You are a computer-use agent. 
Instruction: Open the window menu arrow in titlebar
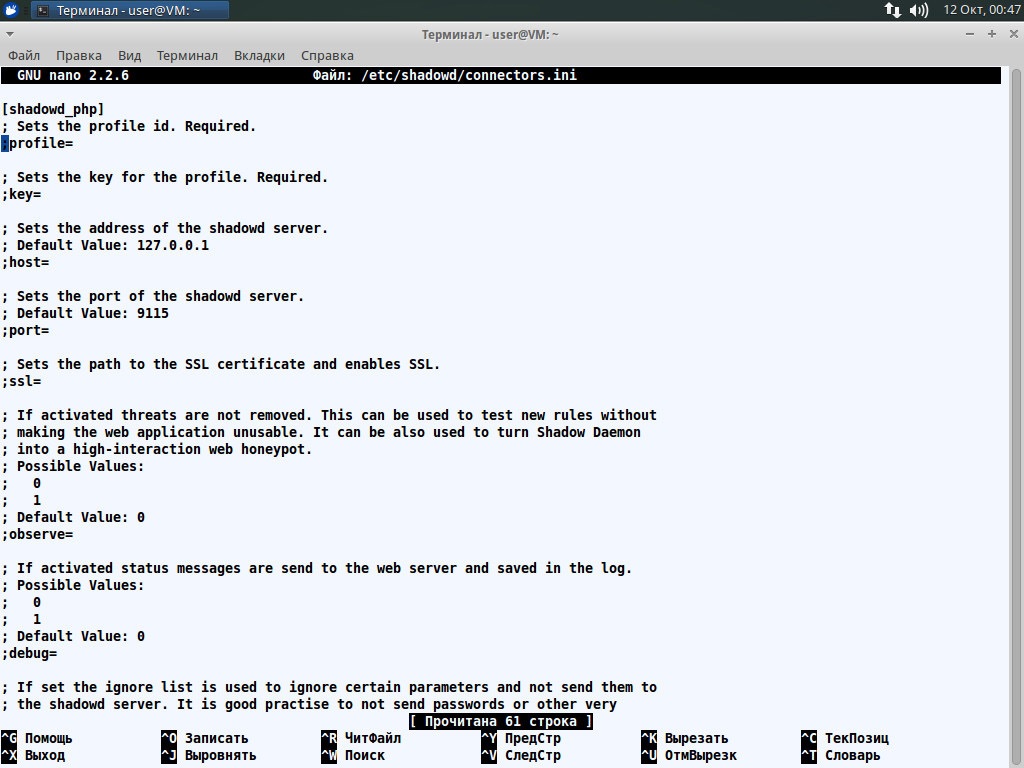[10, 34]
